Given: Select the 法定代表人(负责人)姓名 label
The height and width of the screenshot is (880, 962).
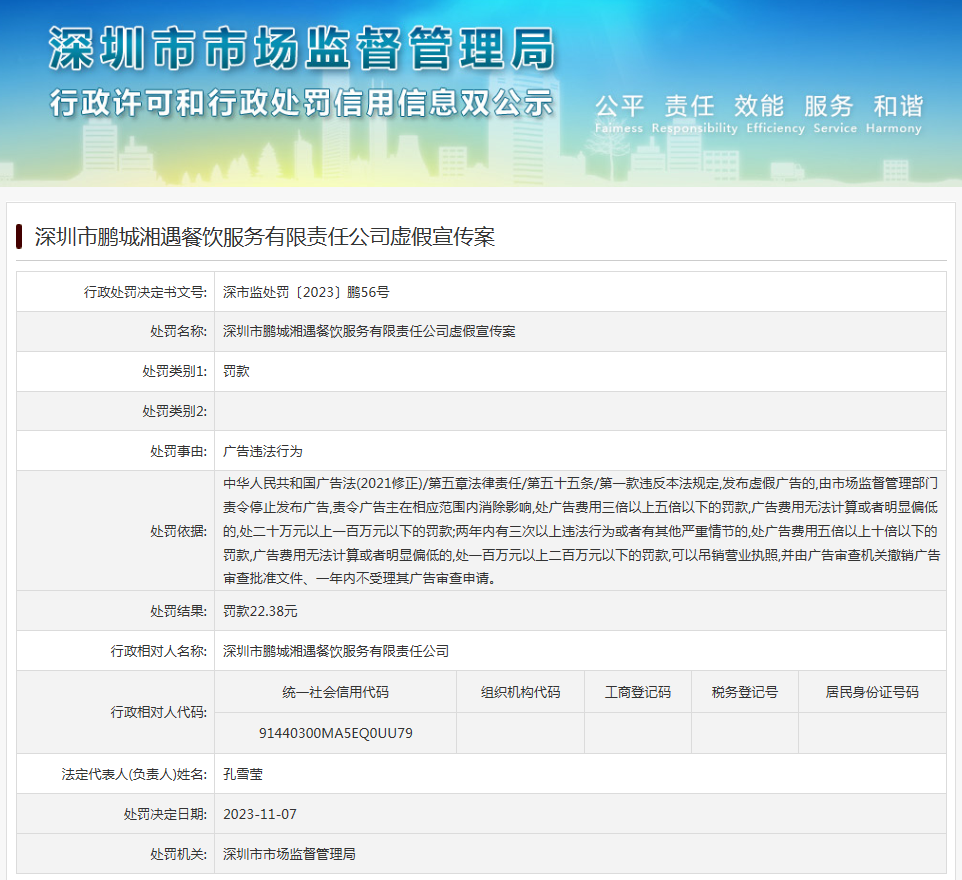Looking at the screenshot, I should pyautogui.click(x=134, y=774).
